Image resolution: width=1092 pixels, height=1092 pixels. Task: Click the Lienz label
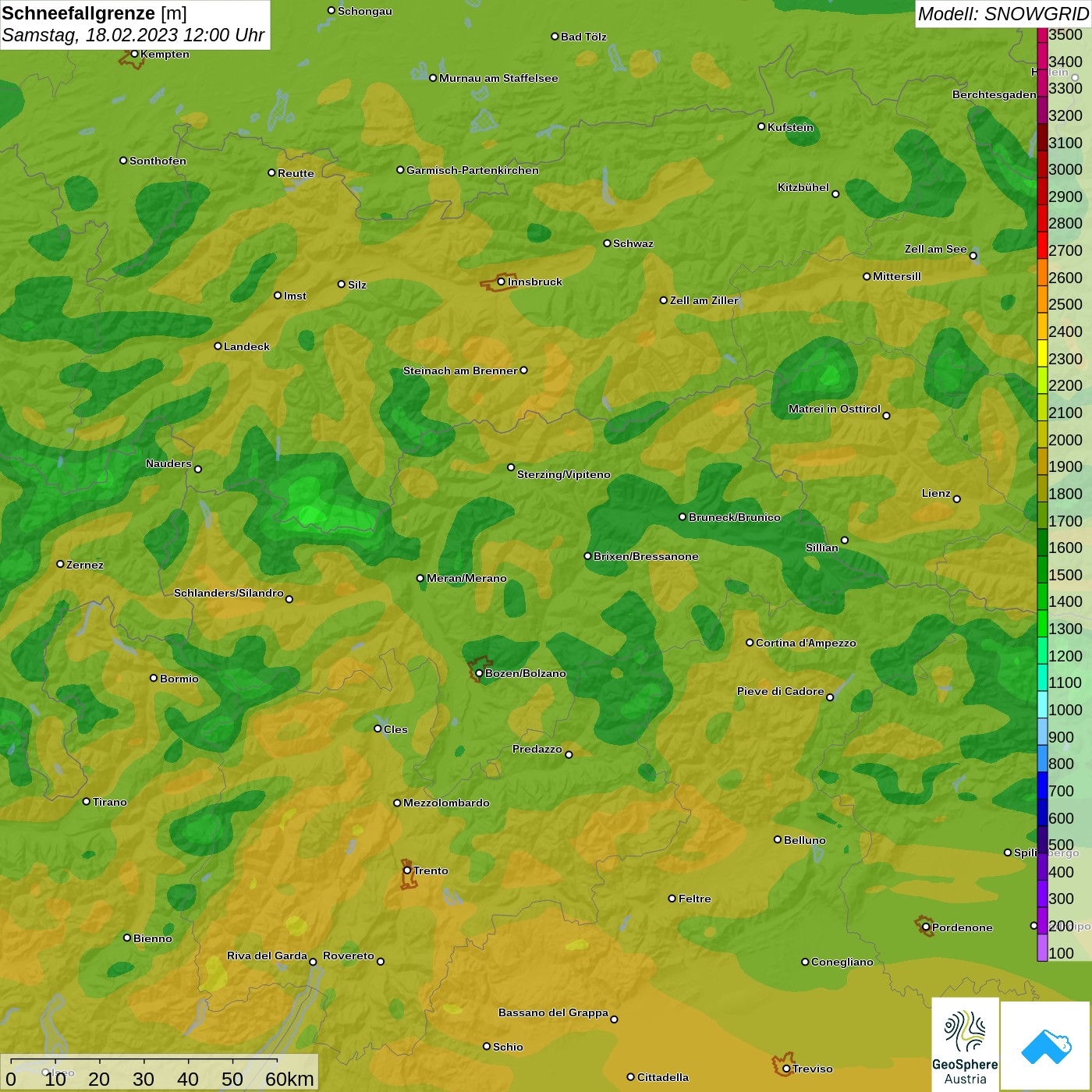(936, 493)
